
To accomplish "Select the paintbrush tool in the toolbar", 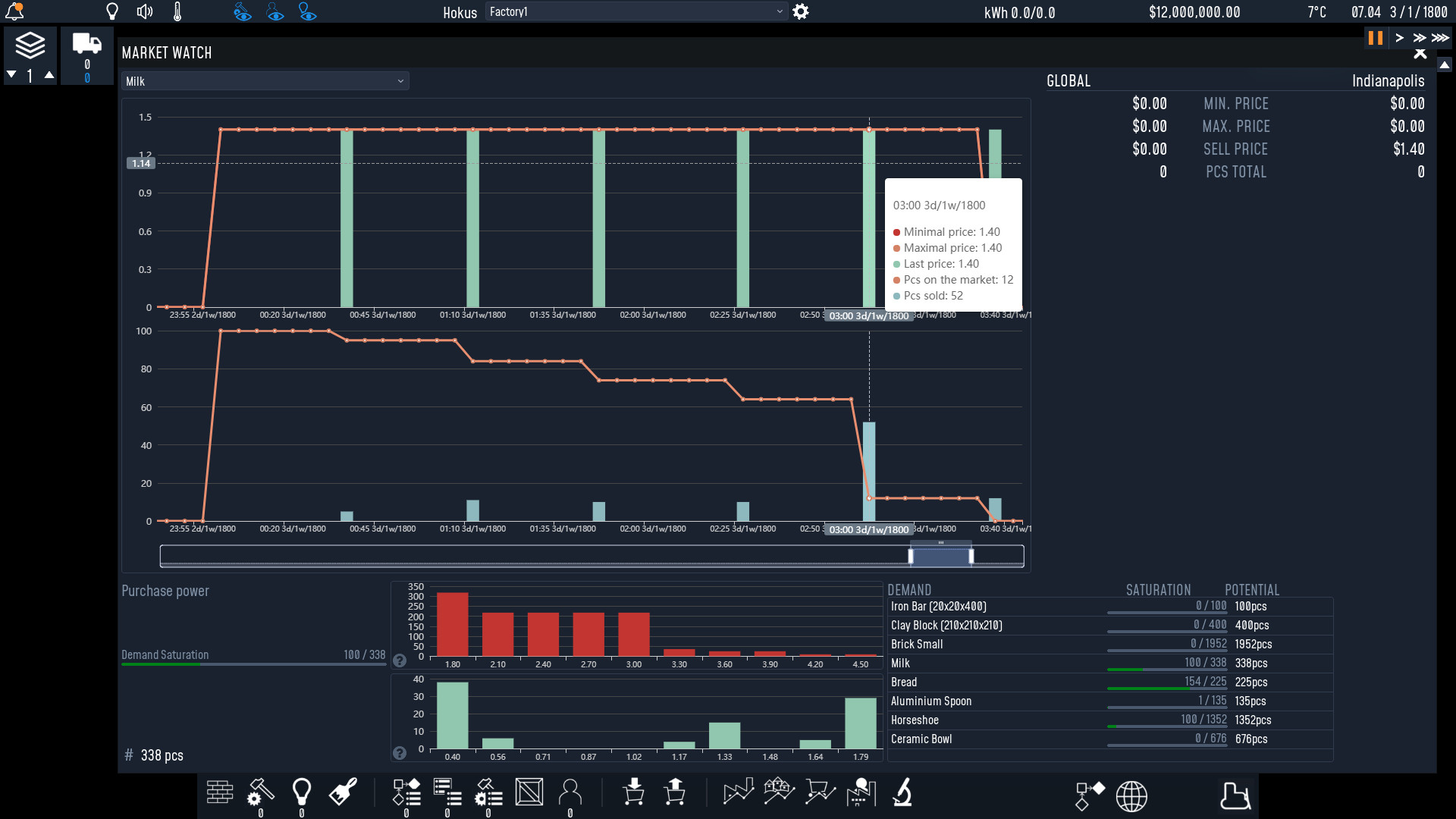I will click(x=342, y=792).
